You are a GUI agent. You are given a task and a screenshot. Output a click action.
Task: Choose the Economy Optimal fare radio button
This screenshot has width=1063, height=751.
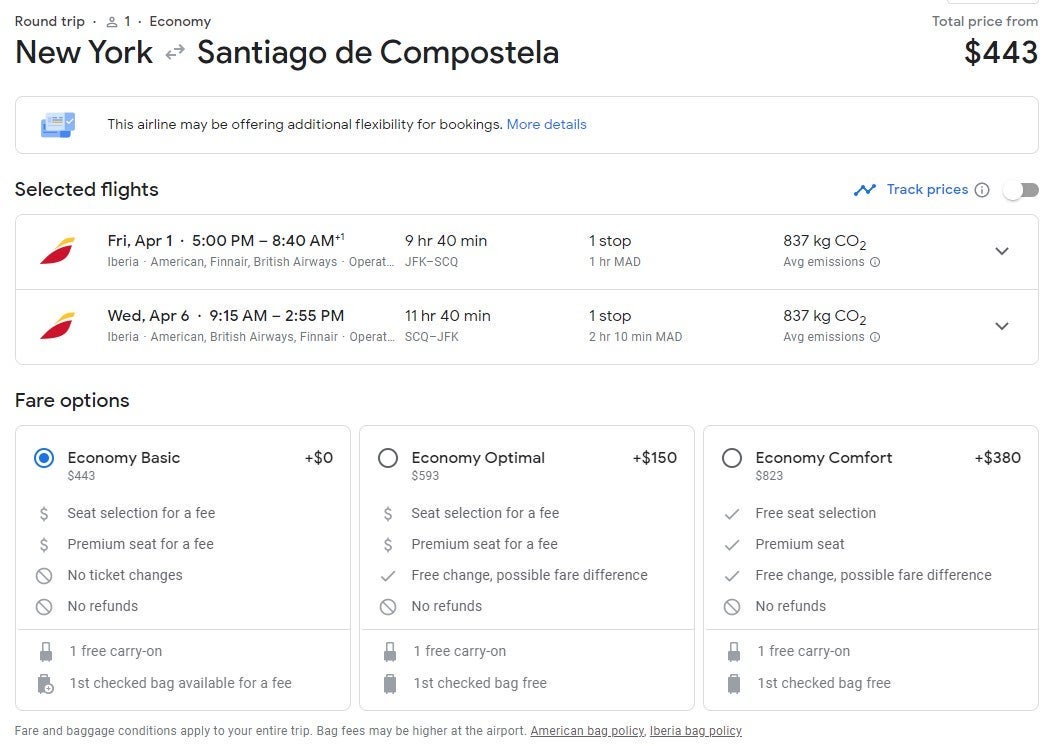pyautogui.click(x=388, y=458)
